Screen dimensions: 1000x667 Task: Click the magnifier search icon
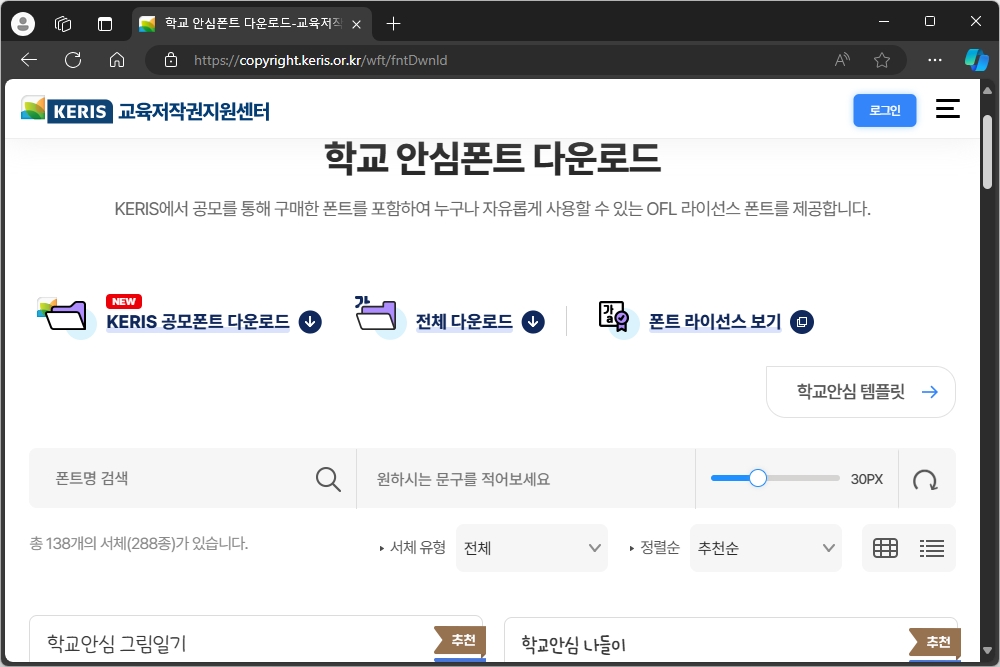[328, 479]
